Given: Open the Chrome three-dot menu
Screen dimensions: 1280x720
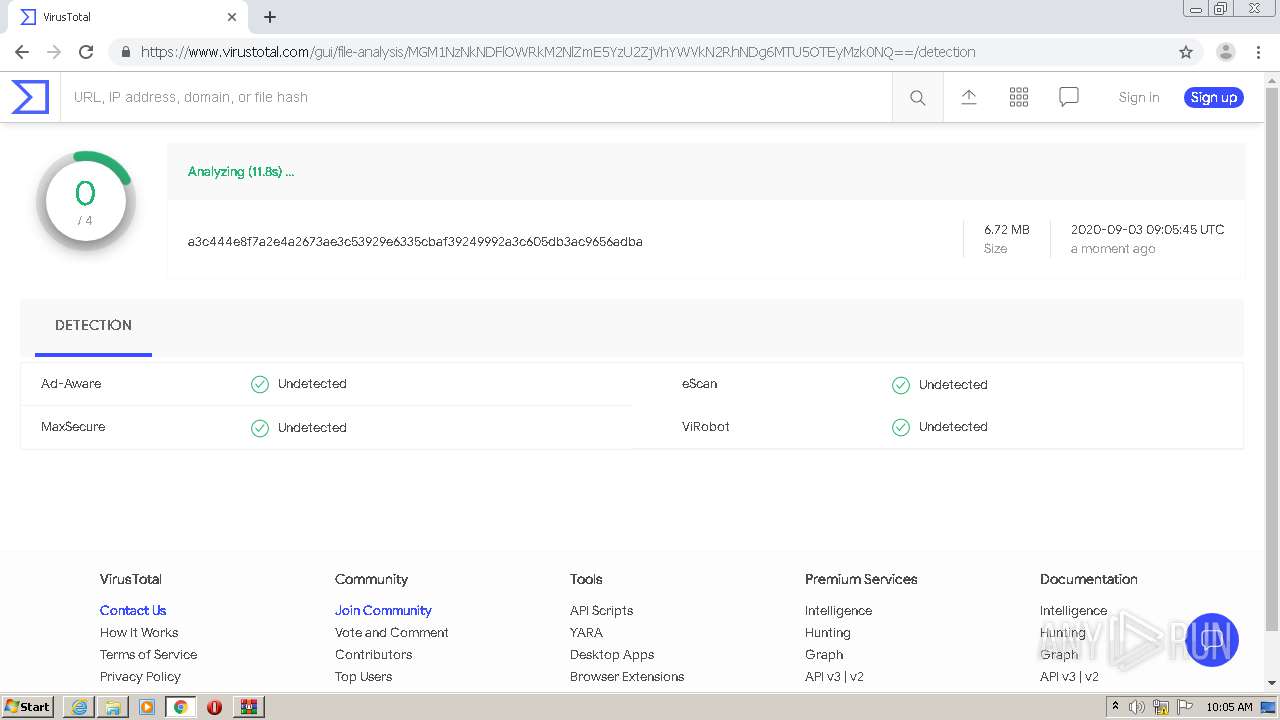Looking at the screenshot, I should coord(1258,52).
